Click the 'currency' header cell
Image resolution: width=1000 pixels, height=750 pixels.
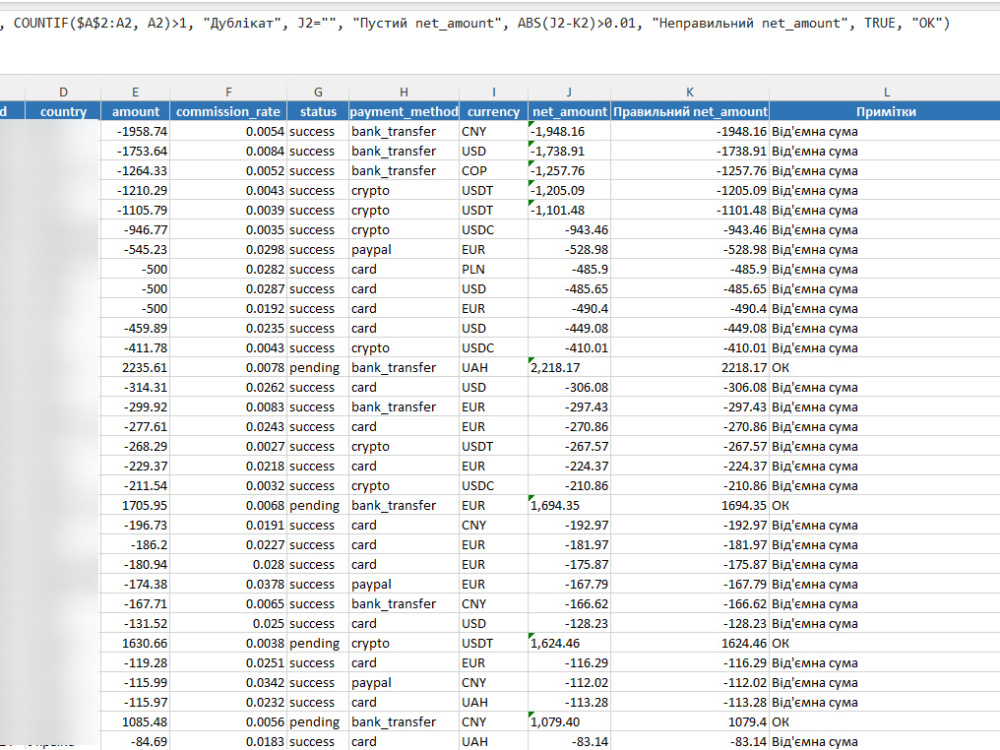point(494,112)
